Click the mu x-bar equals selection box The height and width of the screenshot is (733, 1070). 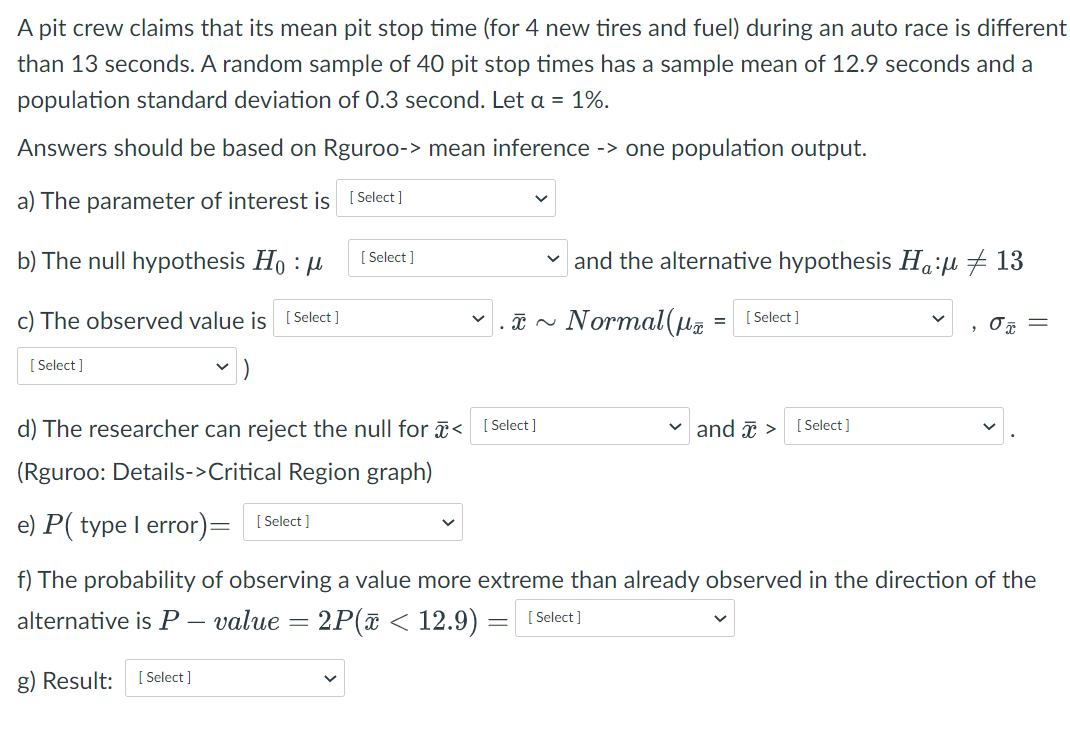click(843, 318)
